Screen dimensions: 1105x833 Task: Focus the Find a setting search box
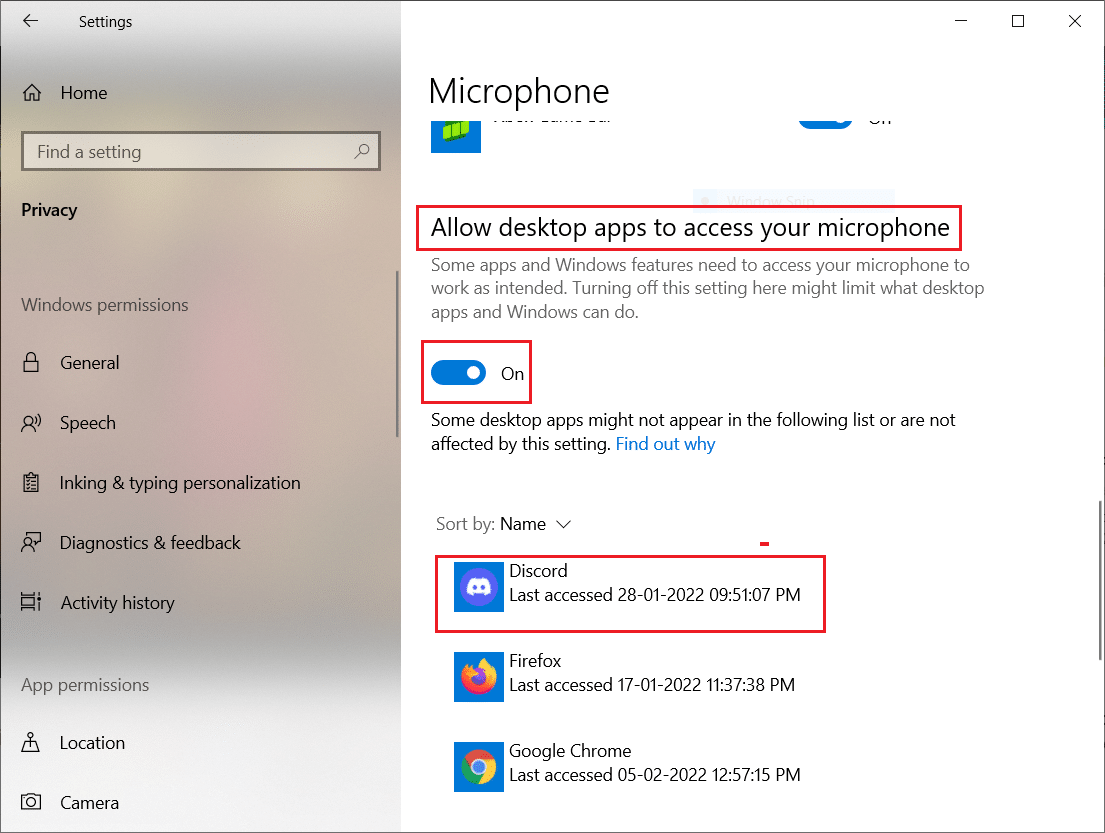point(201,151)
